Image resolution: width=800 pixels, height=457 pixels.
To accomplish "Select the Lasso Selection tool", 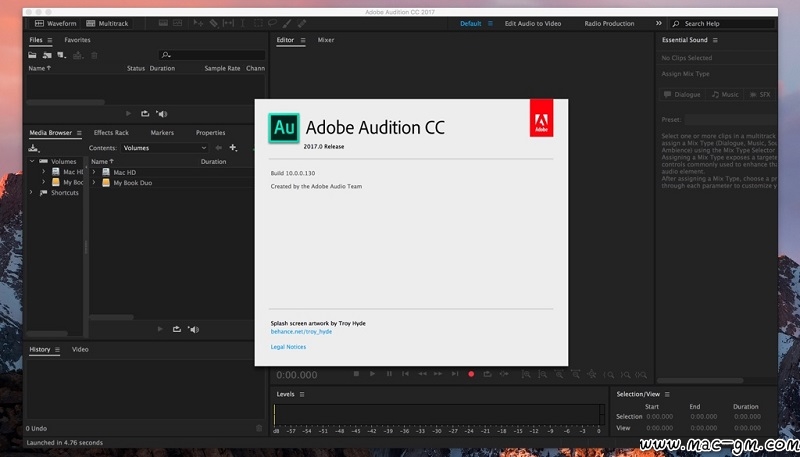I will [272, 23].
